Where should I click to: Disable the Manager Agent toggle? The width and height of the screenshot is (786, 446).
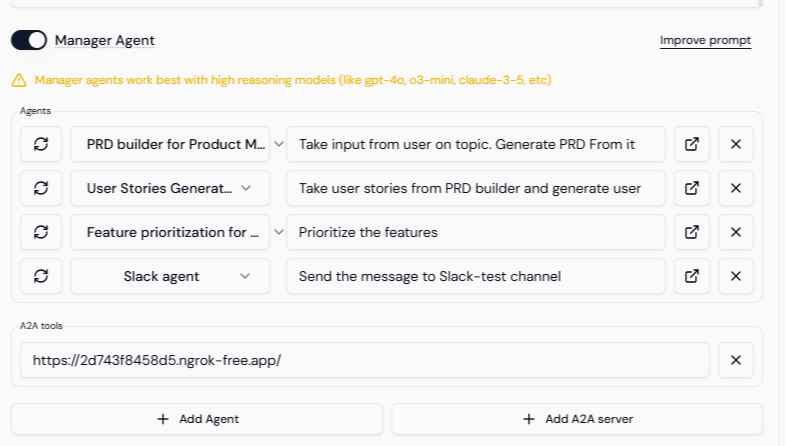click(29, 40)
